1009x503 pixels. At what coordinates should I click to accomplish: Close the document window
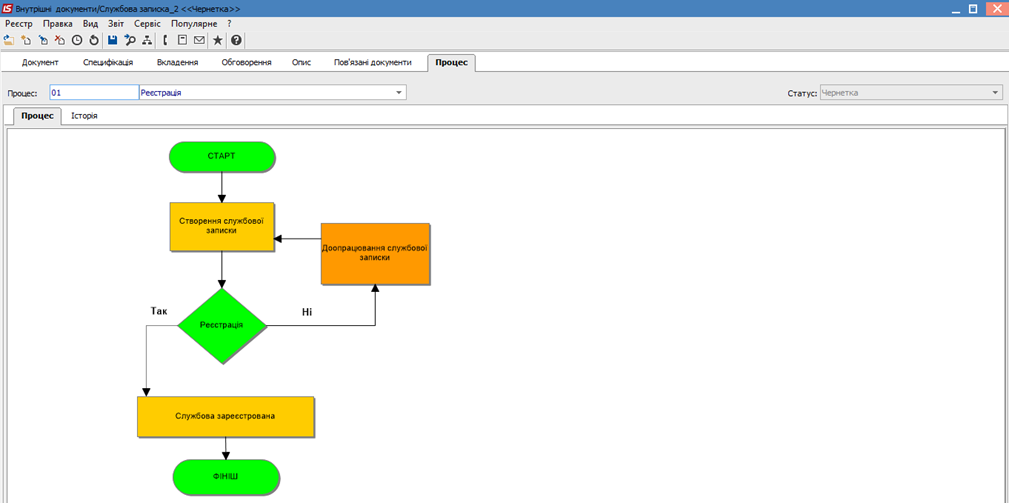click(x=995, y=8)
